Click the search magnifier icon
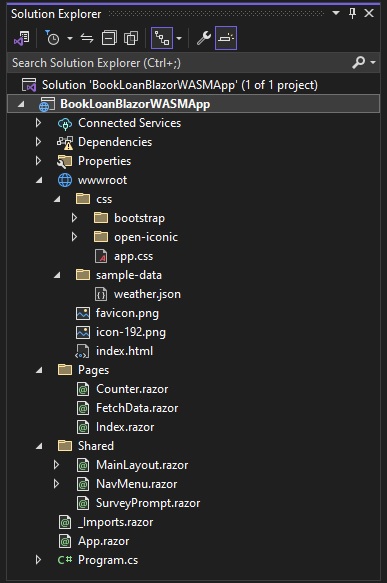 point(358,62)
